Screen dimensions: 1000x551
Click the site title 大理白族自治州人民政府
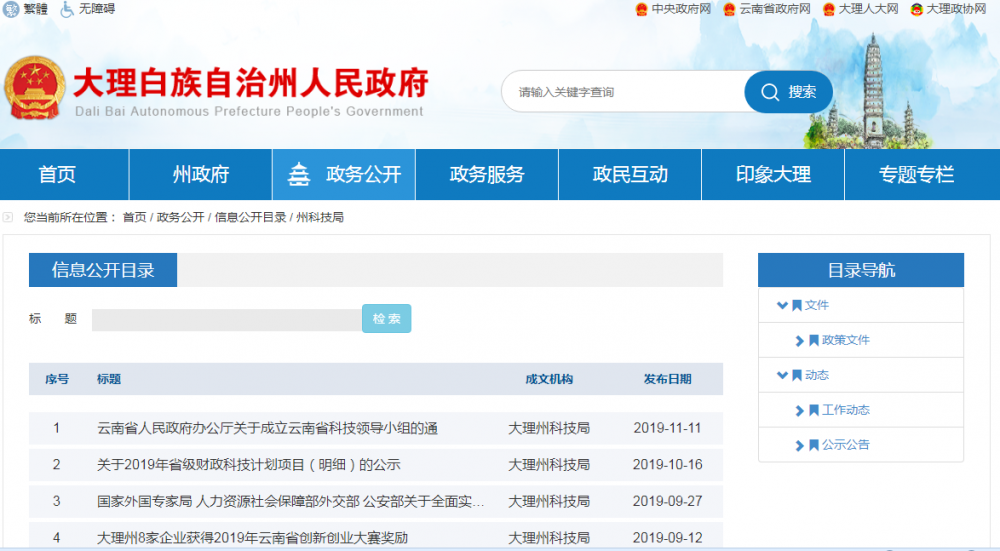point(251,84)
